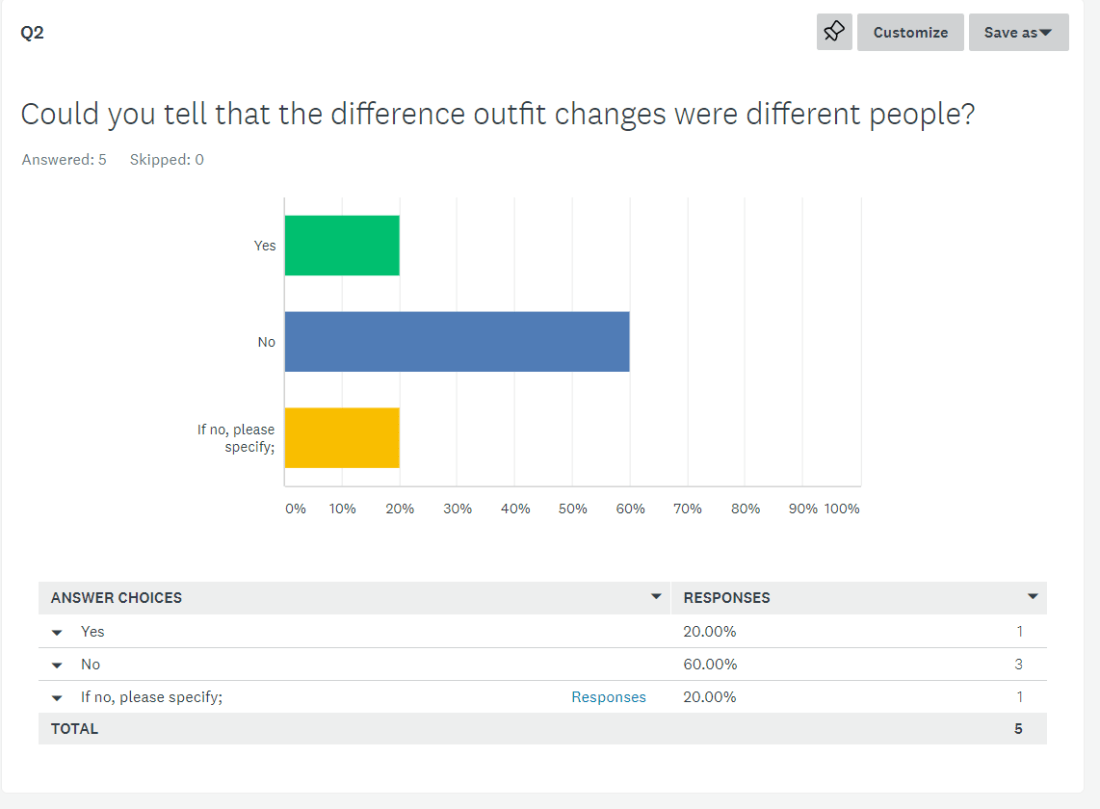Screen dimensions: 1100x809
Task: Expand the 'If no, please specify' row arrow
Action: [57, 698]
